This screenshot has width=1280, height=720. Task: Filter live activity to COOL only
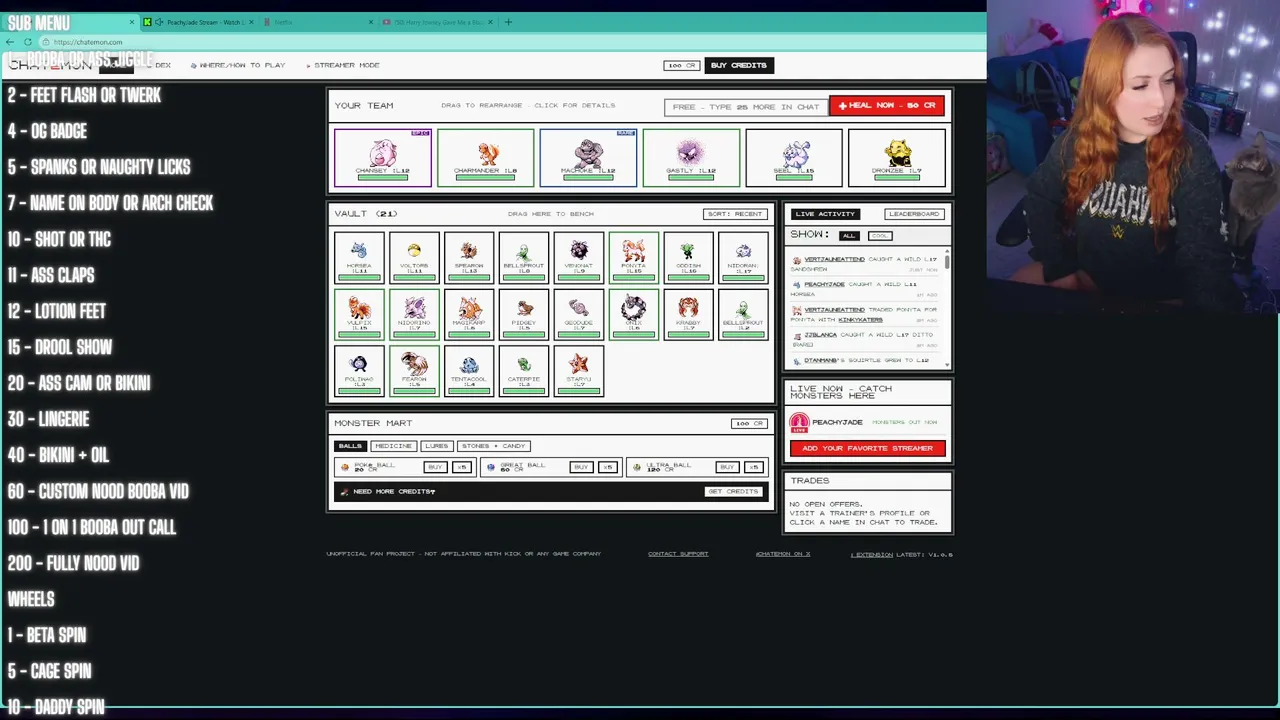click(880, 236)
